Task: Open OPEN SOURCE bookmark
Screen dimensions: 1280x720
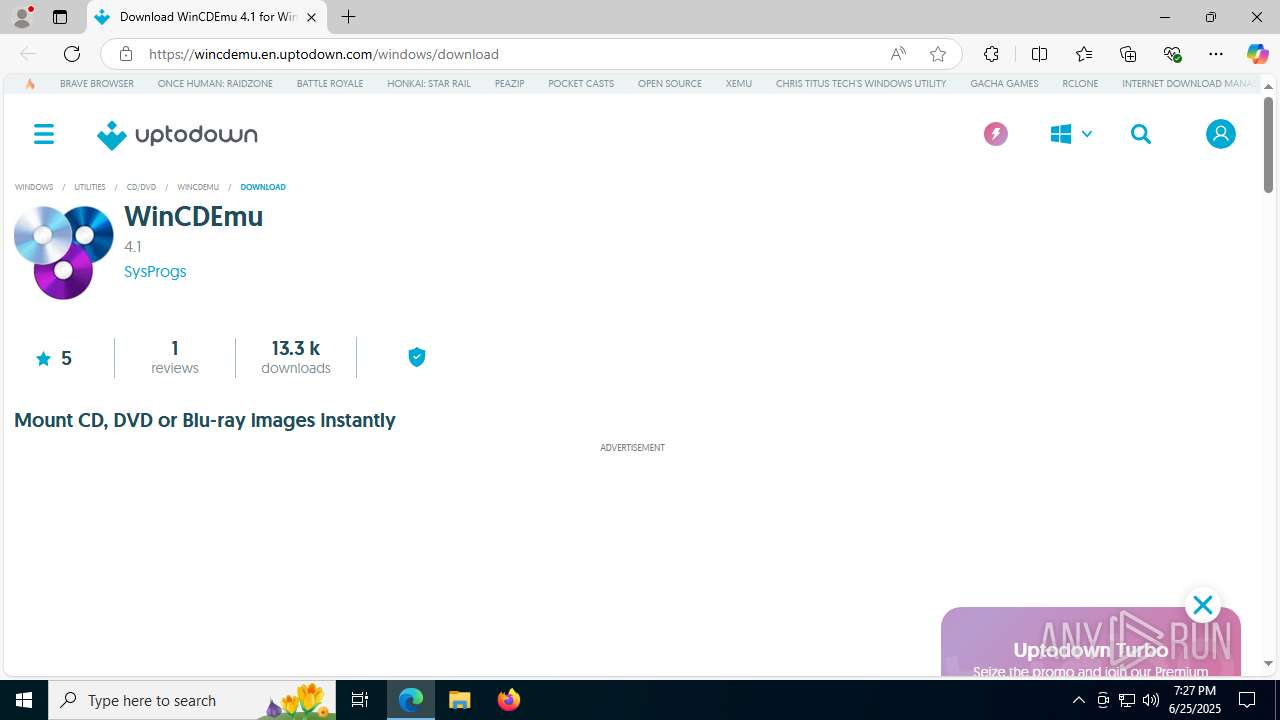Action: point(670,84)
